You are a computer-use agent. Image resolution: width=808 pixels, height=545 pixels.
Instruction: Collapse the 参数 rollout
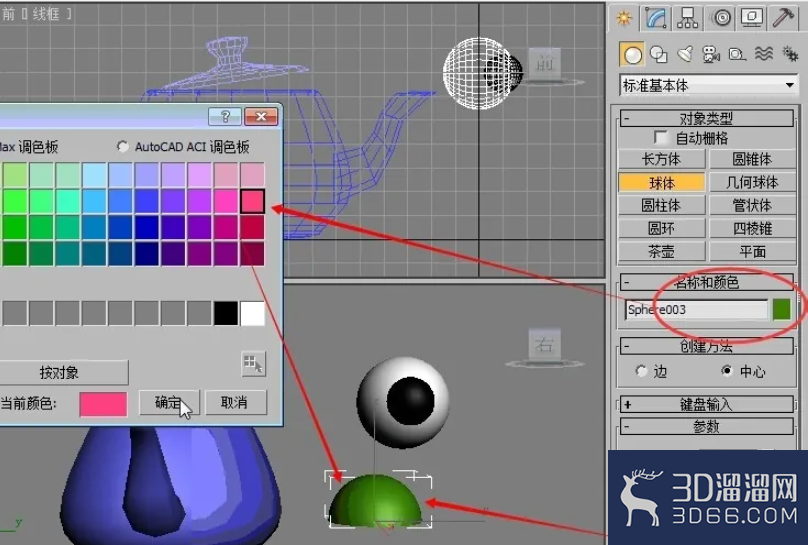(x=706, y=427)
